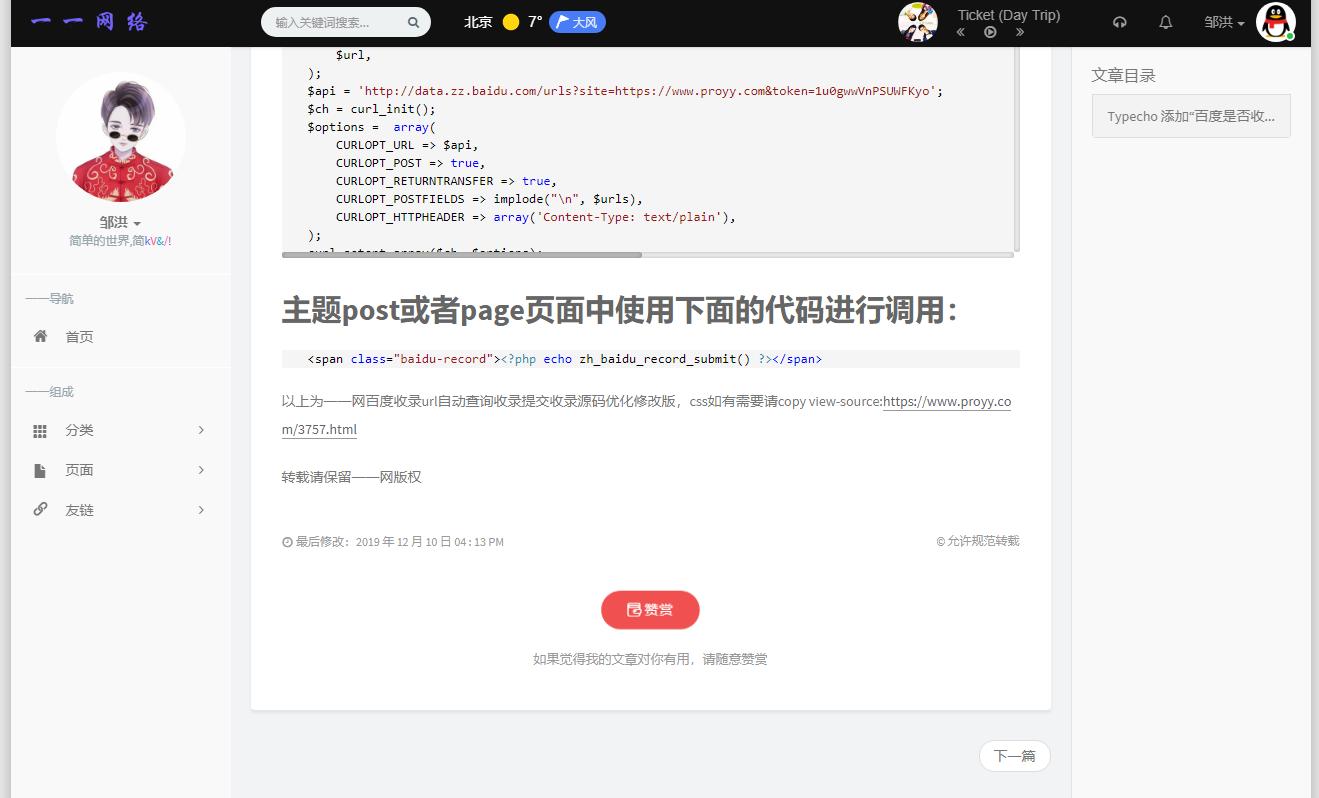
Task: Skip to next track in music player
Action: pos(1019,31)
